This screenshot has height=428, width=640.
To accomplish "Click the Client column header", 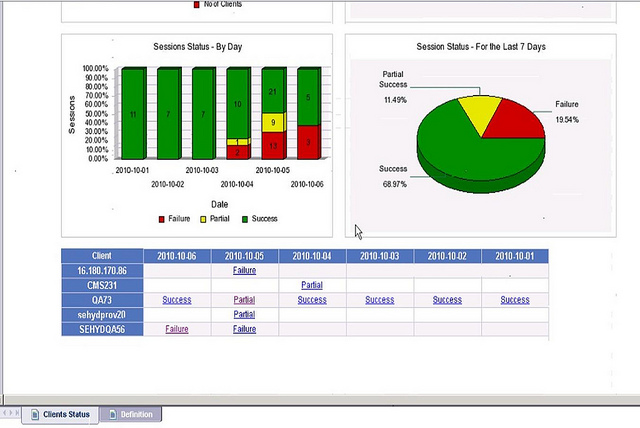I will pyautogui.click(x=102, y=256).
